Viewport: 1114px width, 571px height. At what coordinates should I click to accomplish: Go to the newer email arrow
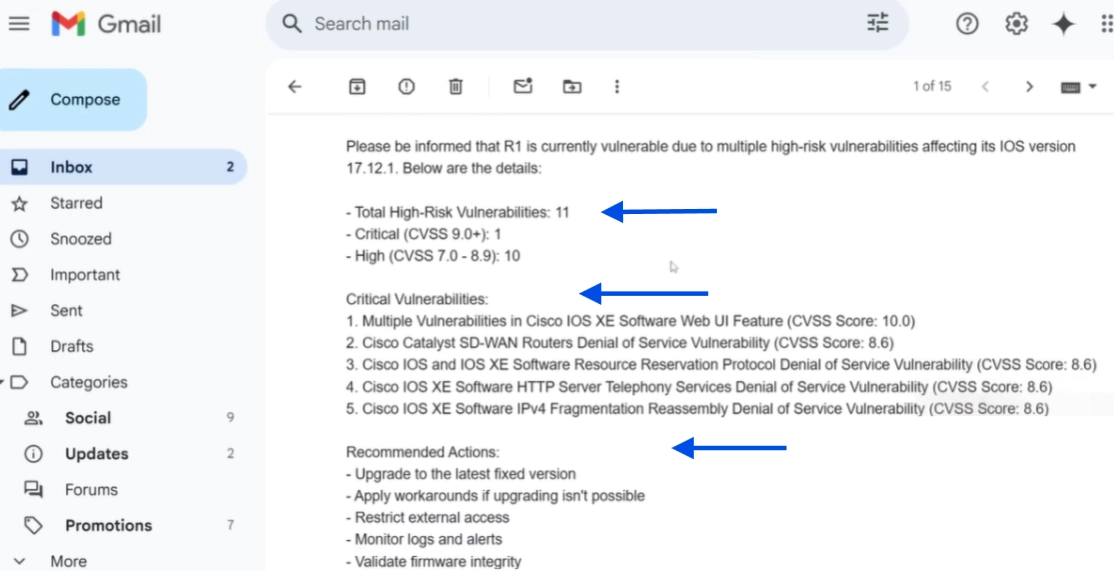pyautogui.click(x=985, y=87)
